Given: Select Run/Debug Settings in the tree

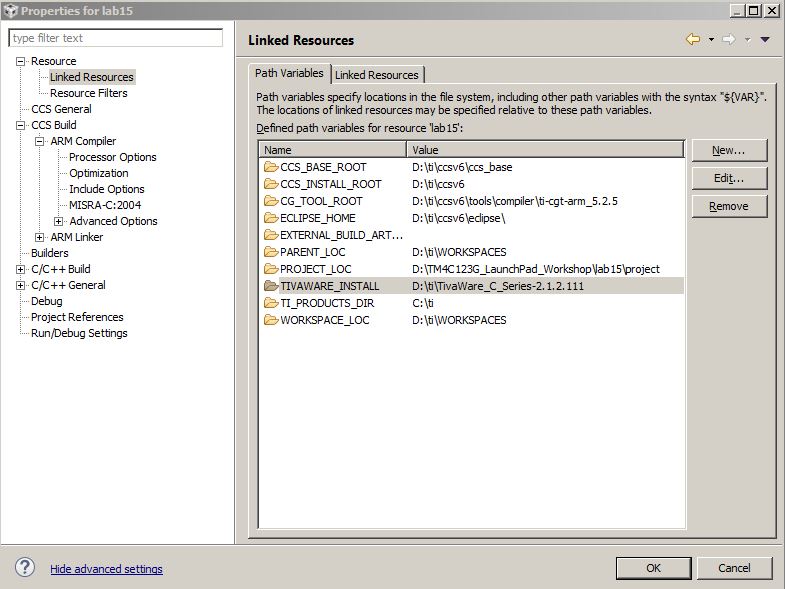Looking at the screenshot, I should click(79, 334).
